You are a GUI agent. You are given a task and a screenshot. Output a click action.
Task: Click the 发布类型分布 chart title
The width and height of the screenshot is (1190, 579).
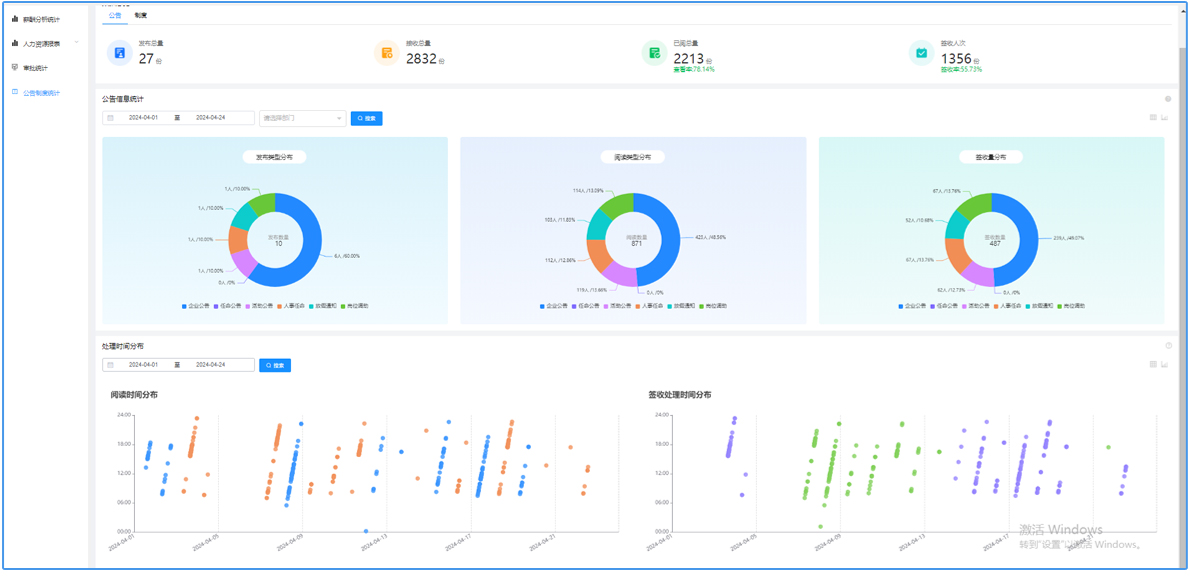coord(275,157)
